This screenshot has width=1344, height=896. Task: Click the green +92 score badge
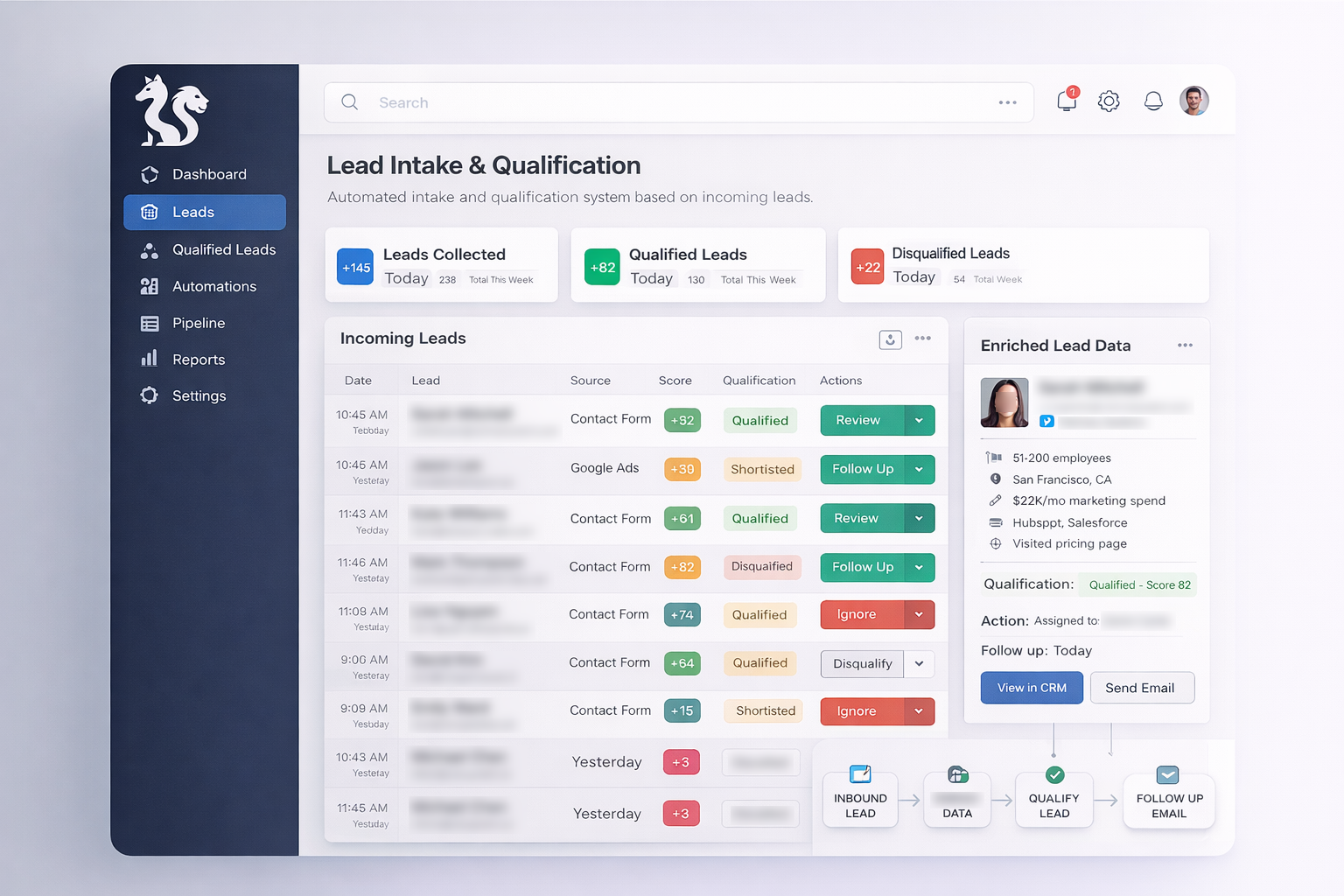pyautogui.click(x=682, y=420)
